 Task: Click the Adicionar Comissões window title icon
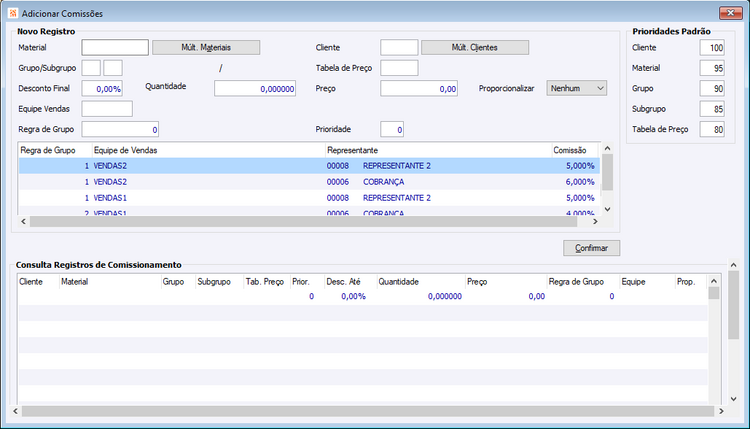12,13
